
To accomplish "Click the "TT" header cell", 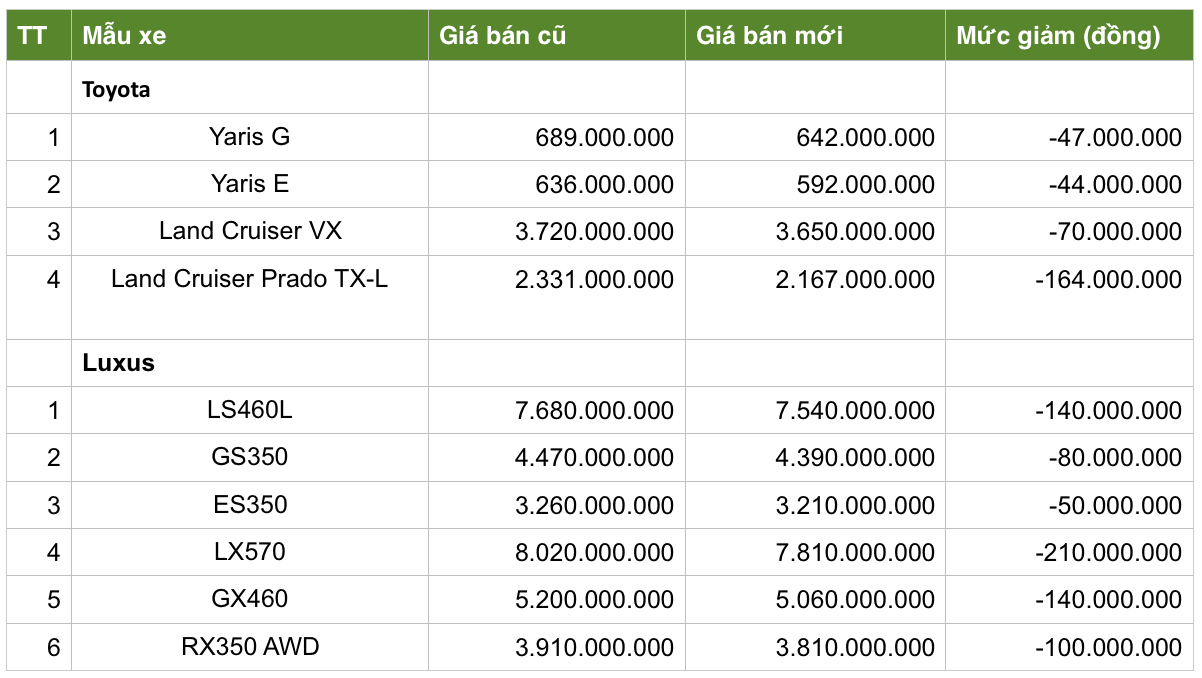I will pyautogui.click(x=33, y=36).
